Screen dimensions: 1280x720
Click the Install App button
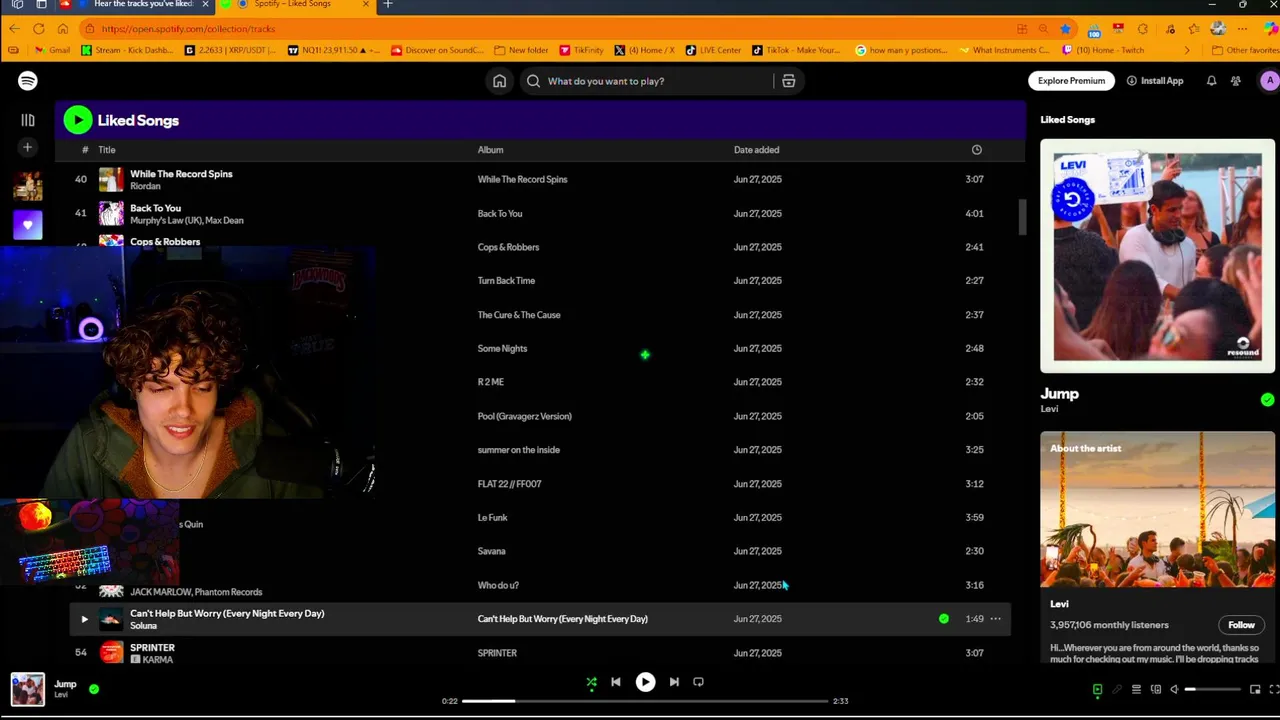1155,81
